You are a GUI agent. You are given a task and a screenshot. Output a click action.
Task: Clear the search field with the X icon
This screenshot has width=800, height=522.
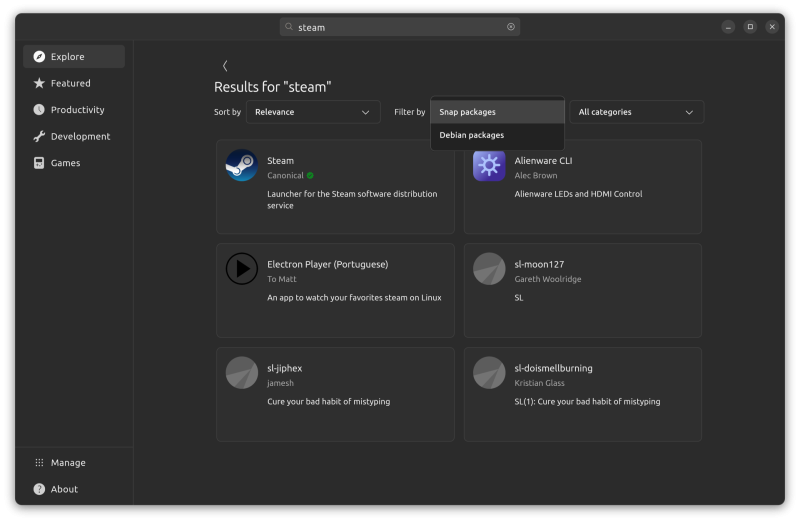(x=511, y=27)
